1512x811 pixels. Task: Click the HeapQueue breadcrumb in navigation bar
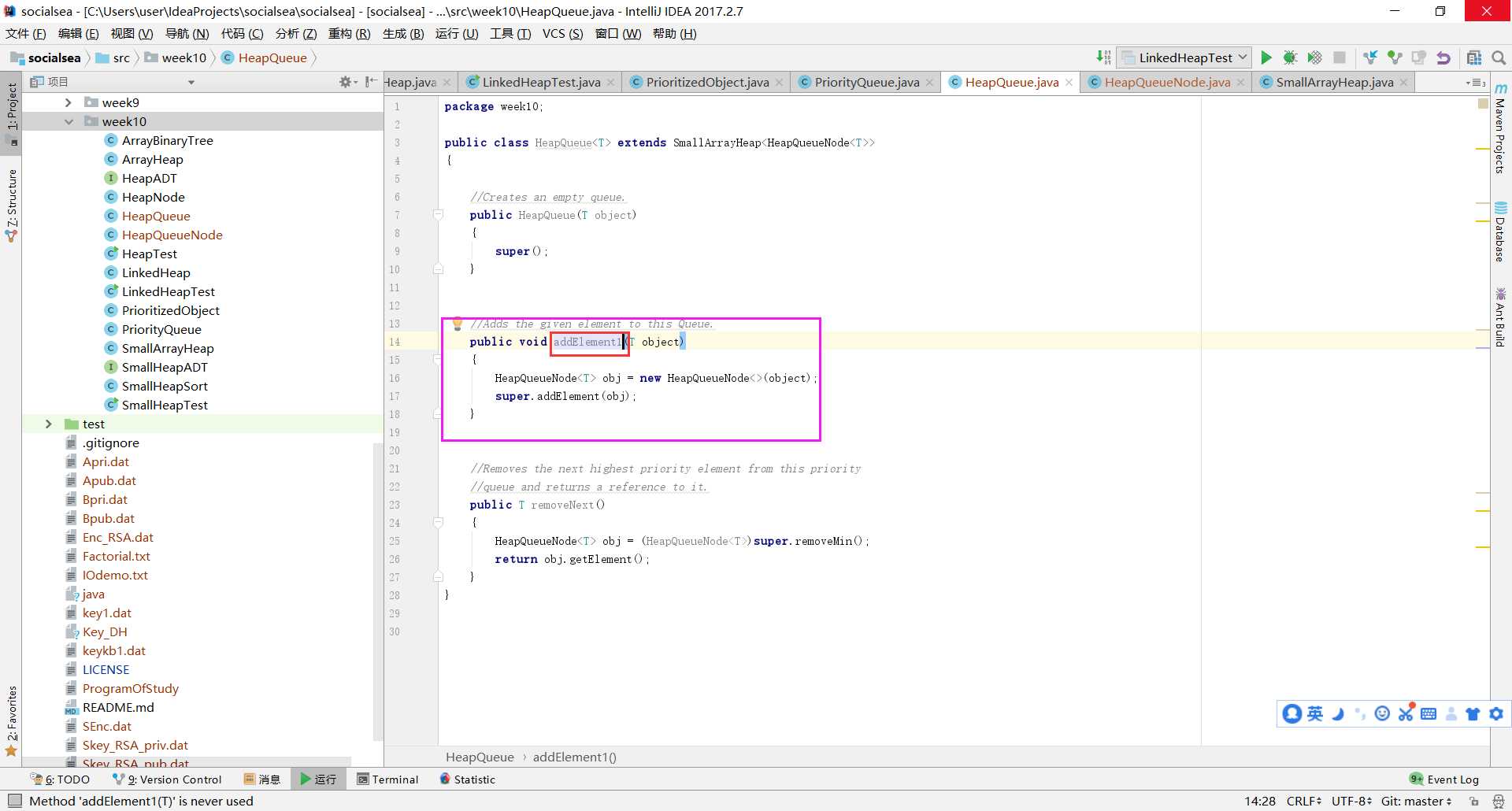[x=265, y=57]
